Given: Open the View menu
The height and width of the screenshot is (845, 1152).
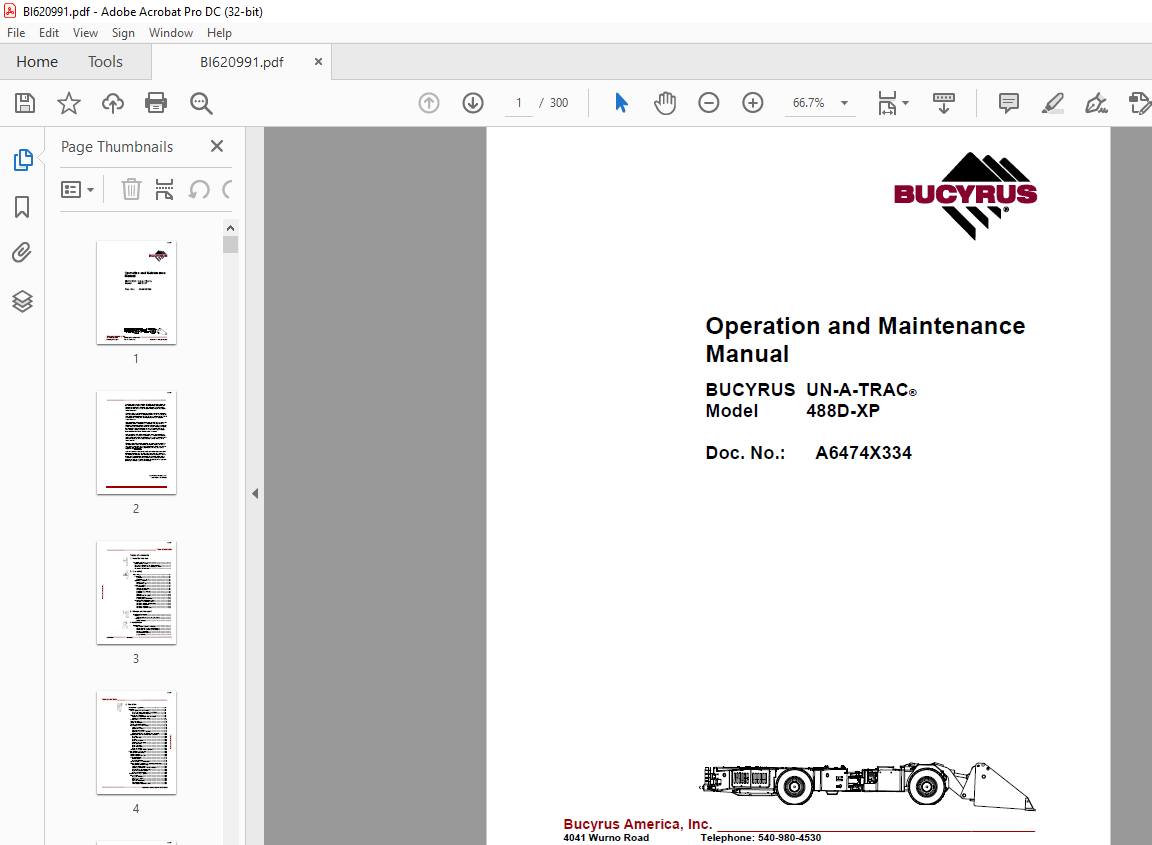Looking at the screenshot, I should pyautogui.click(x=85, y=33).
